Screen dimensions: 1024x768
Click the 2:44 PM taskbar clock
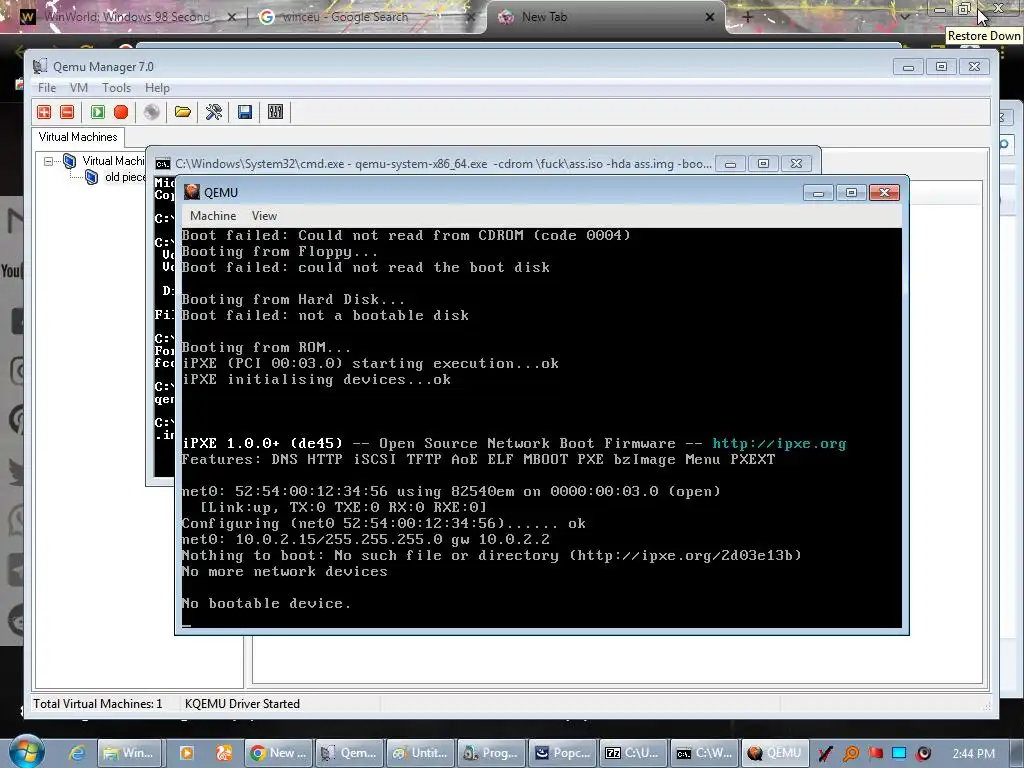(x=974, y=754)
